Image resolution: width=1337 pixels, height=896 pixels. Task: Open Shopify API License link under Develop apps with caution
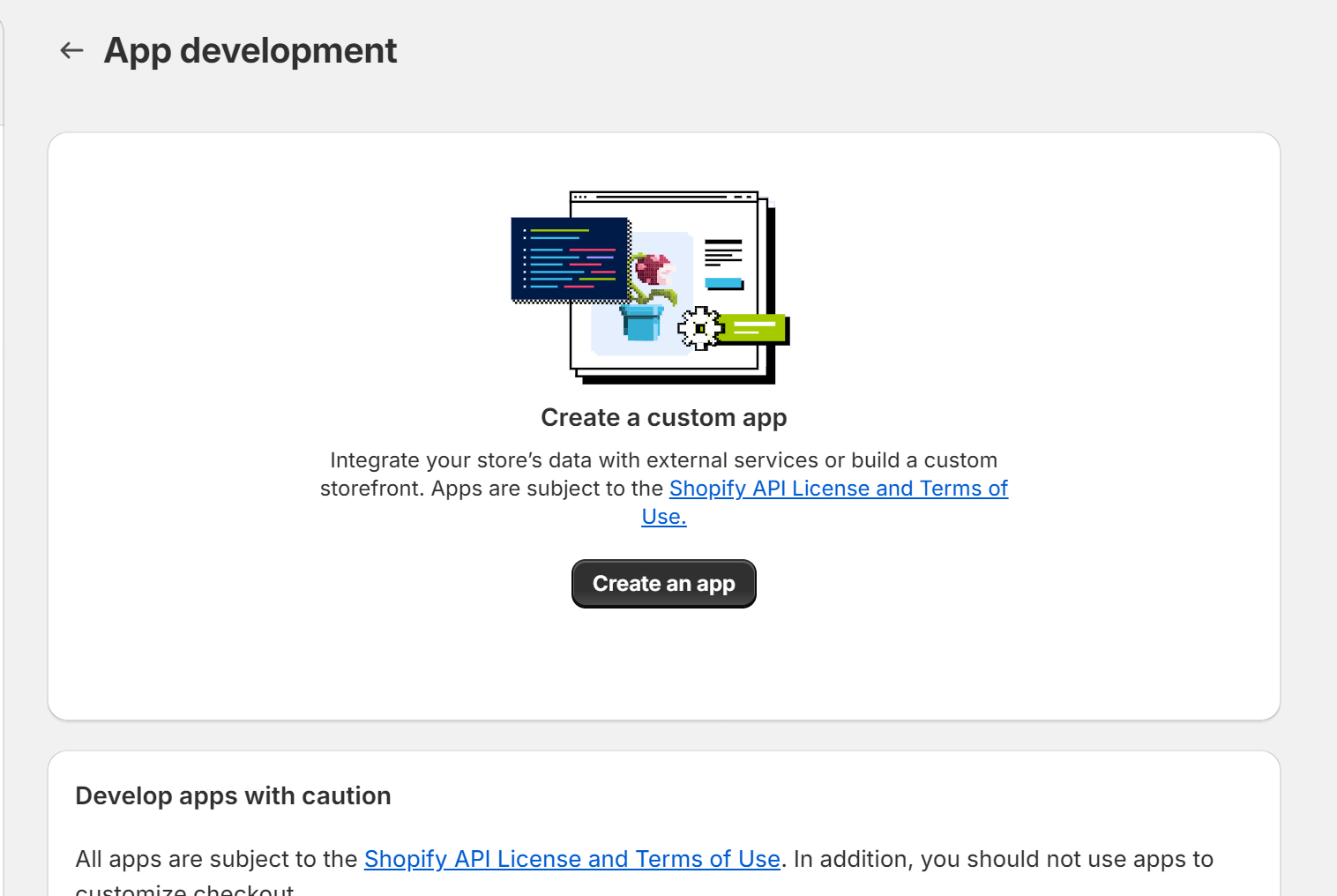(x=571, y=859)
